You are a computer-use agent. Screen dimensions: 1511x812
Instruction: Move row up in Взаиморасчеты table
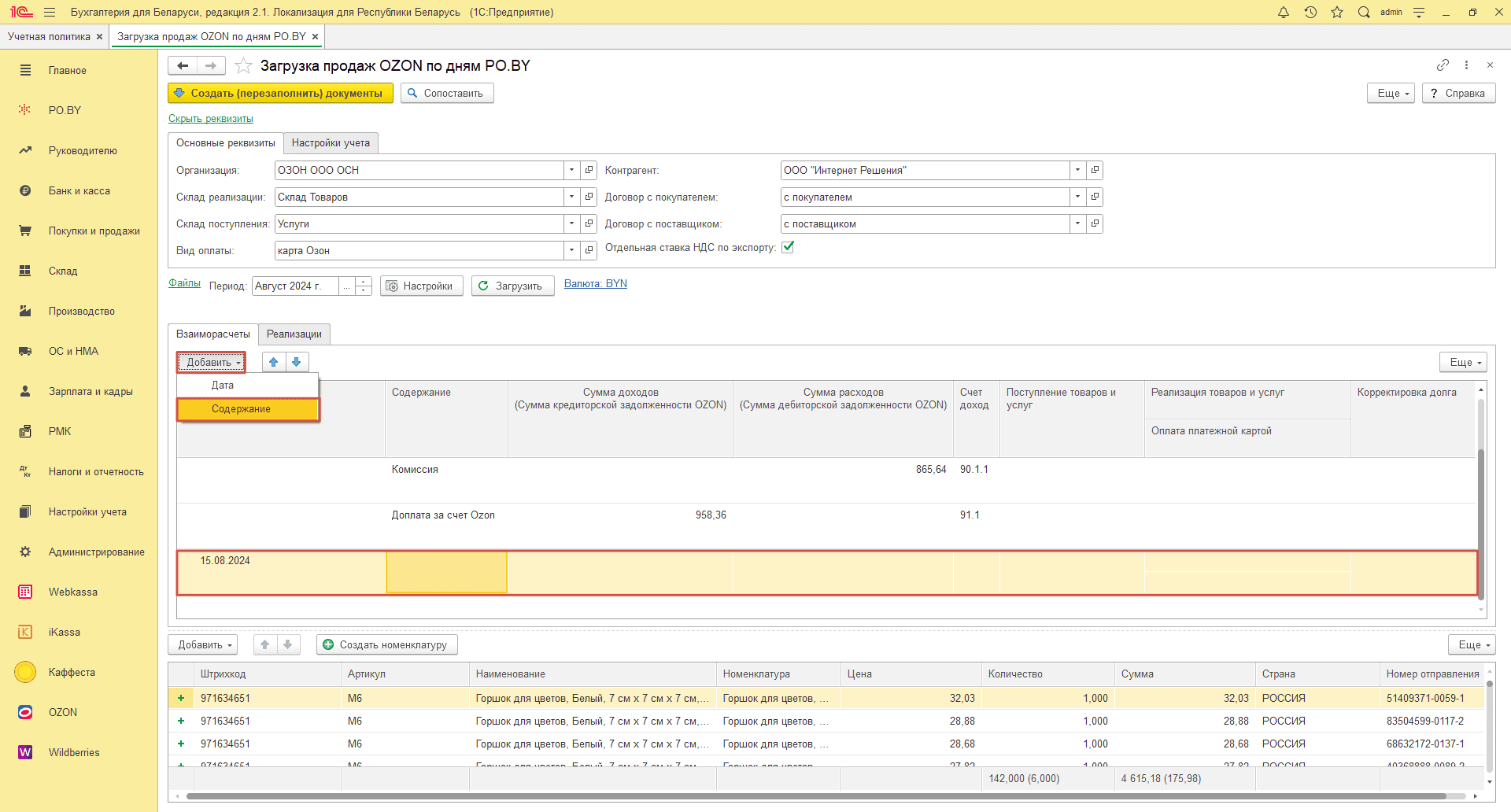pyautogui.click(x=273, y=362)
